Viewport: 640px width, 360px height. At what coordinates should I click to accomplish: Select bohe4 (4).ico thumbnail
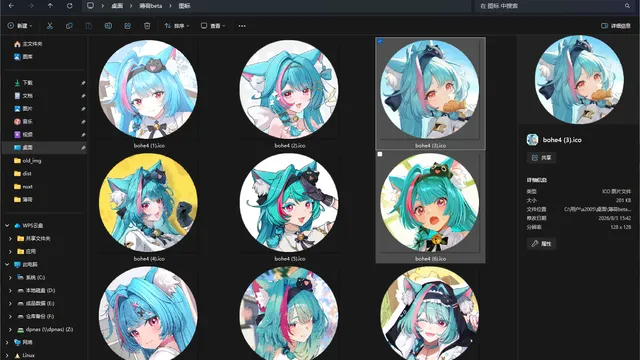point(149,203)
